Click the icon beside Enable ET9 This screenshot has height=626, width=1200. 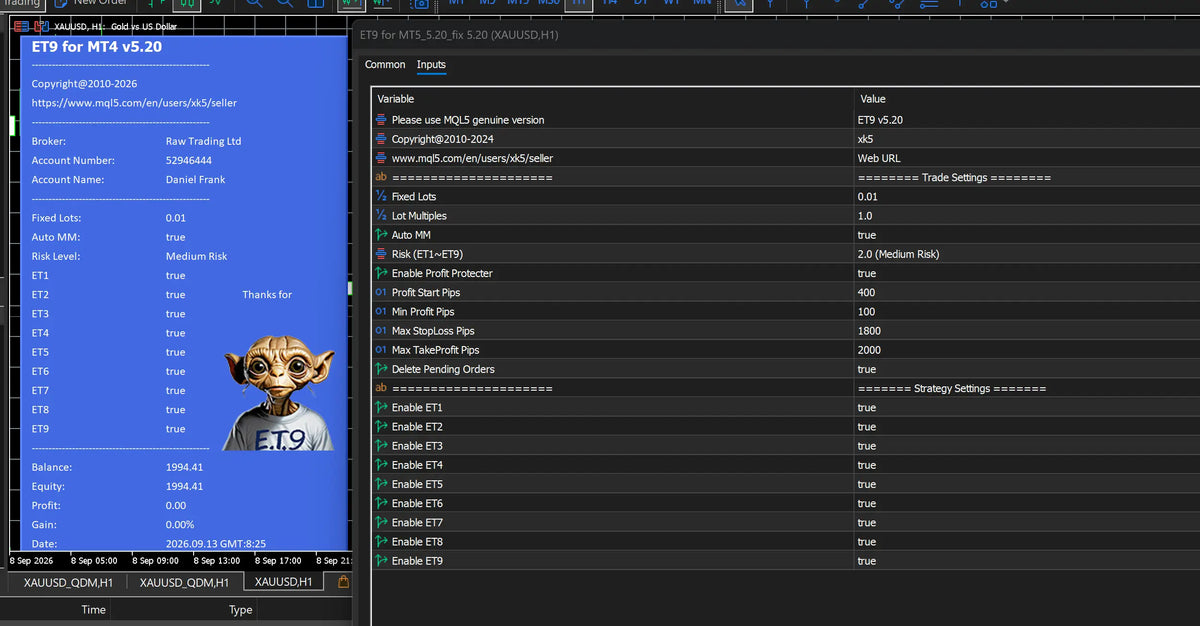(381, 561)
